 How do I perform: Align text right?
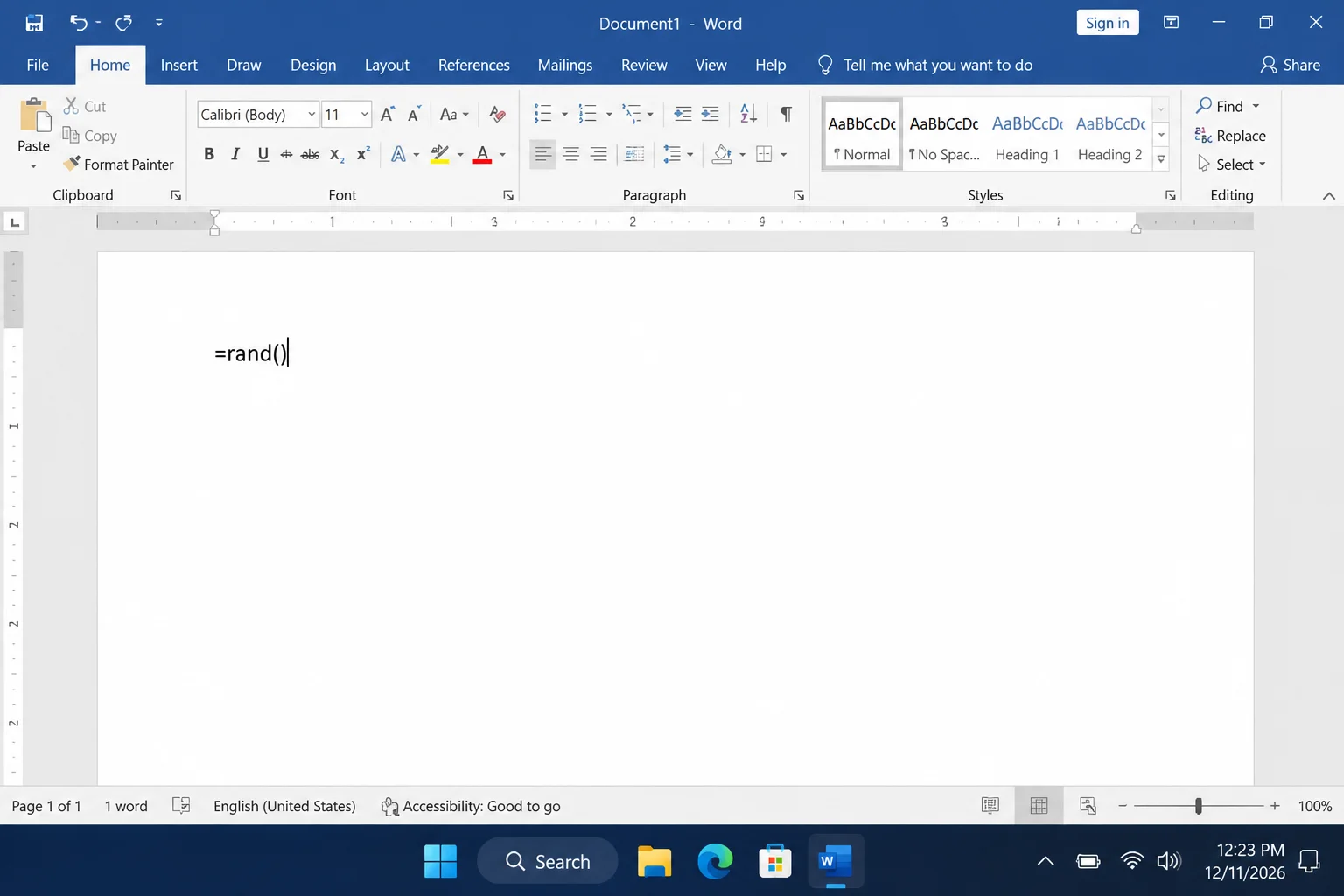pos(598,155)
